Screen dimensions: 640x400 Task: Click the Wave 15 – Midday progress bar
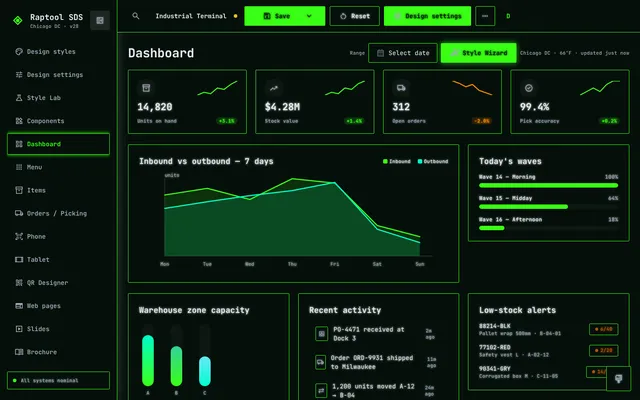point(548,207)
